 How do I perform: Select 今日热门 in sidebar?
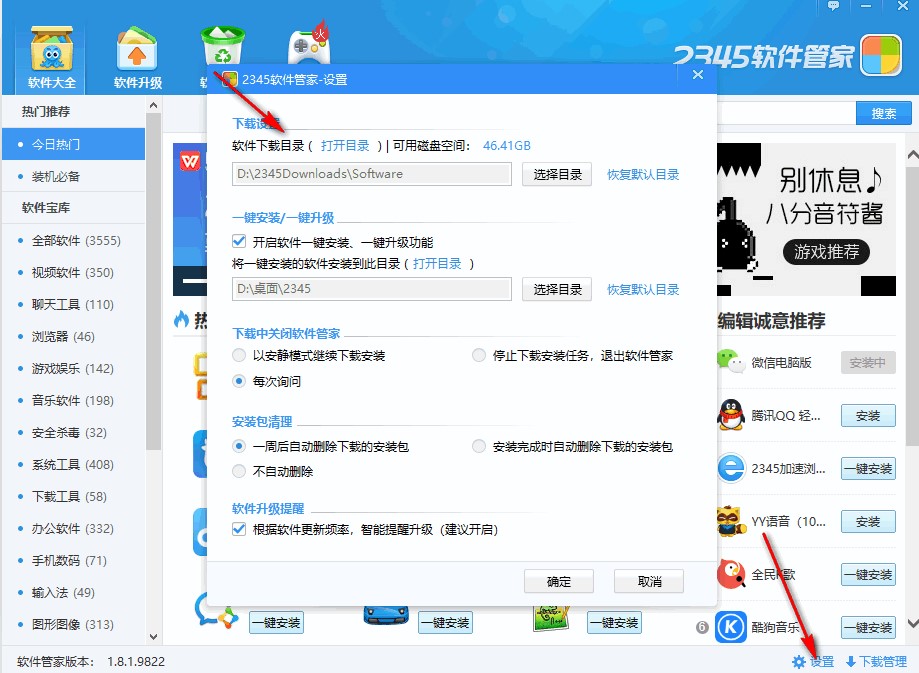73,144
